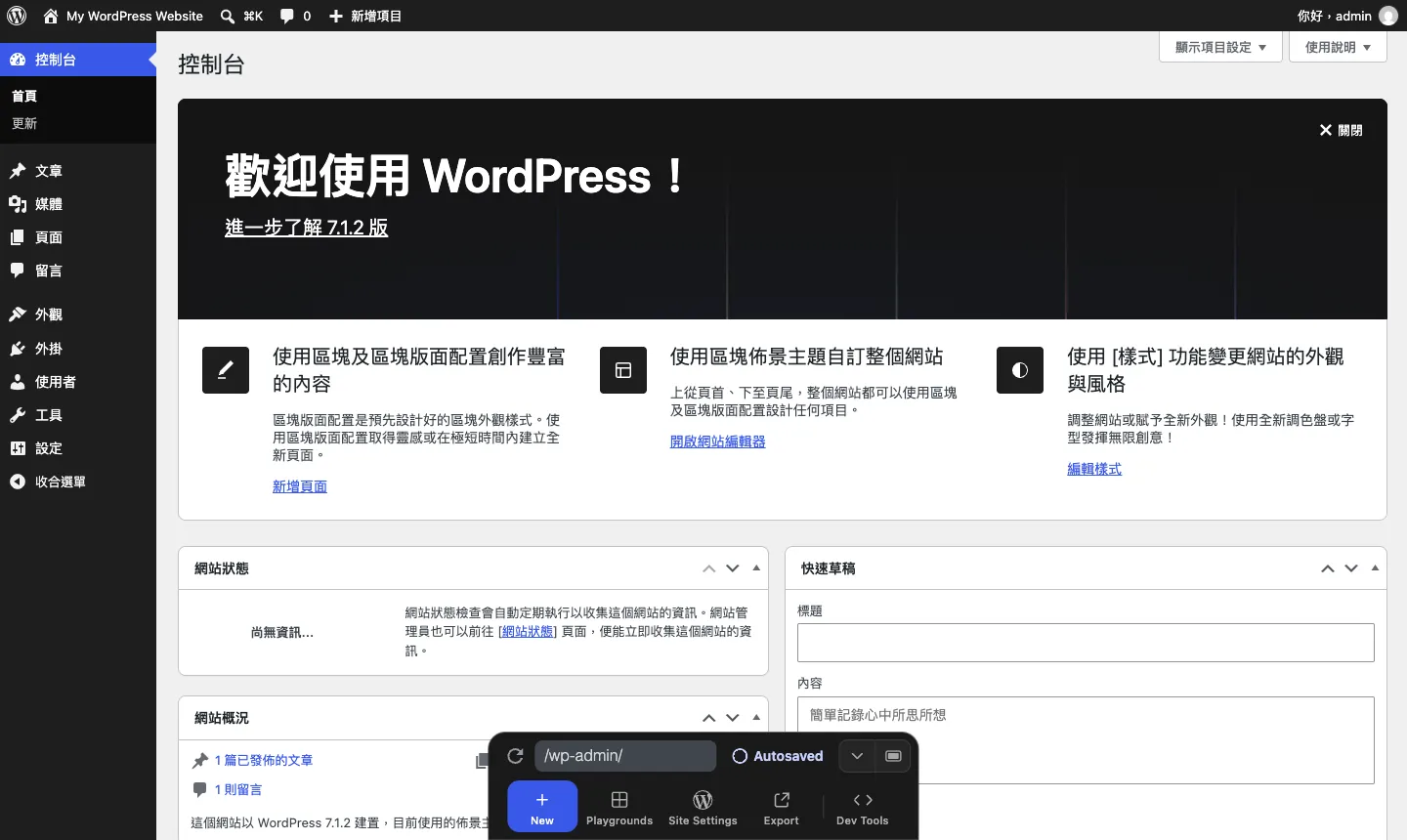Screen dimensions: 1407x840
Task: Move the 網站狀態 panel down
Action: [733, 568]
